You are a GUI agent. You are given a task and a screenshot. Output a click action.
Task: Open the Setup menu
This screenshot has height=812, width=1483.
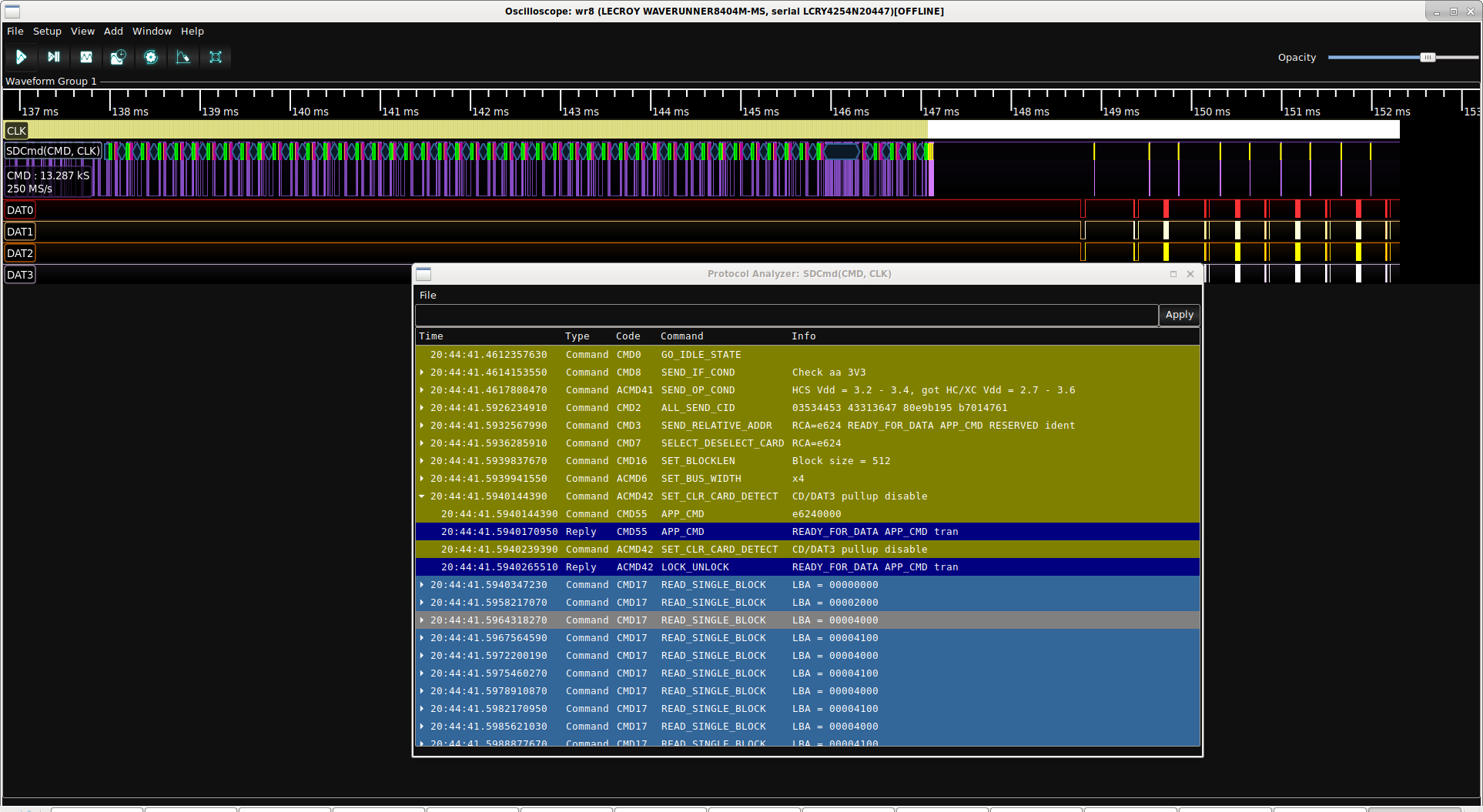click(47, 32)
